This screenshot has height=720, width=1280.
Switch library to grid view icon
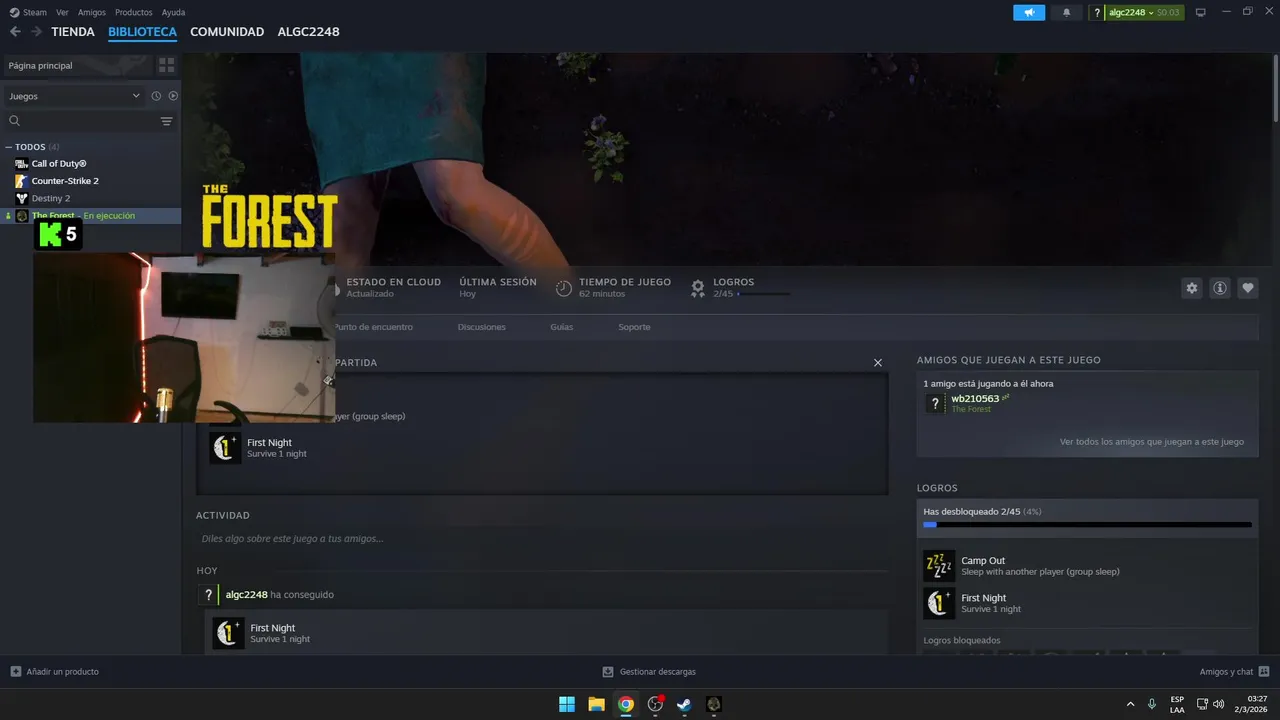(166, 65)
